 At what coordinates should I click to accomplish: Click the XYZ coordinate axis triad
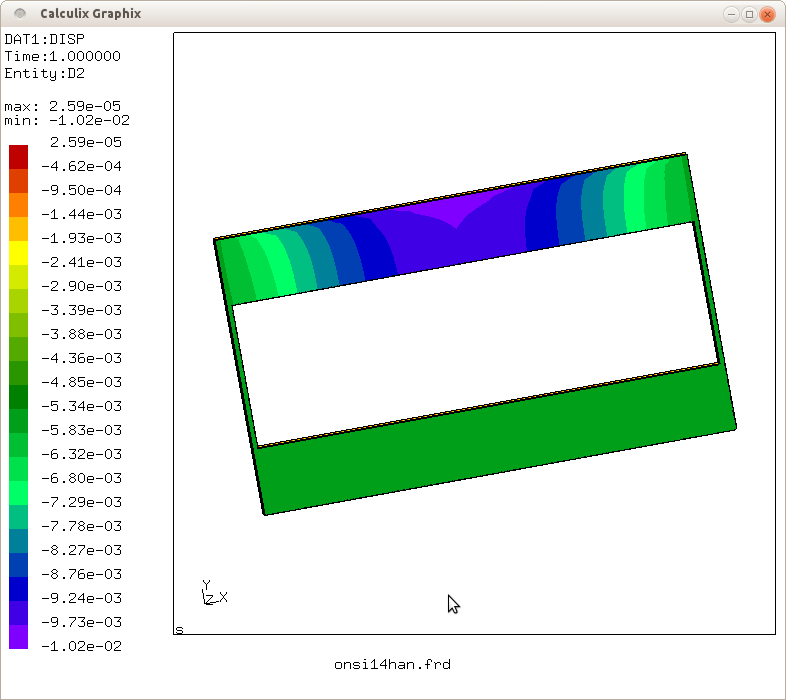pyautogui.click(x=215, y=593)
